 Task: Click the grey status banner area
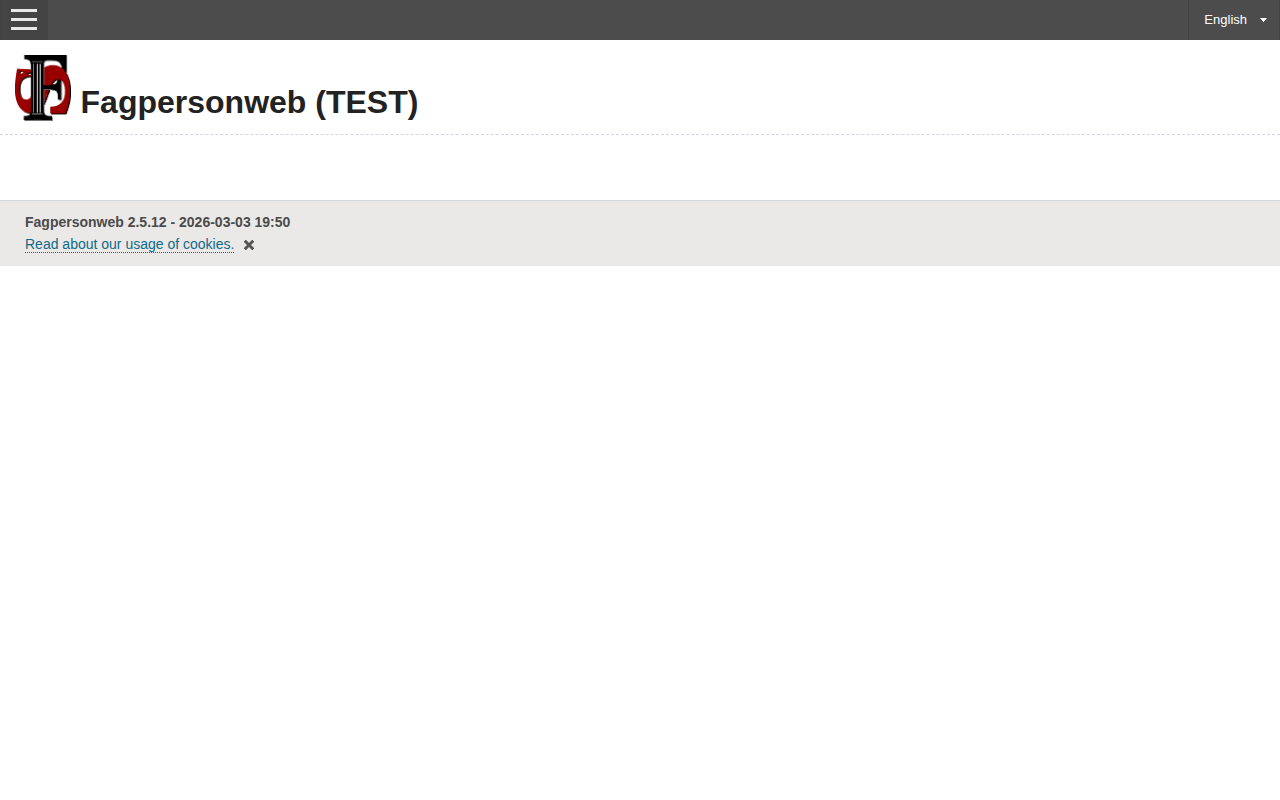pos(640,233)
